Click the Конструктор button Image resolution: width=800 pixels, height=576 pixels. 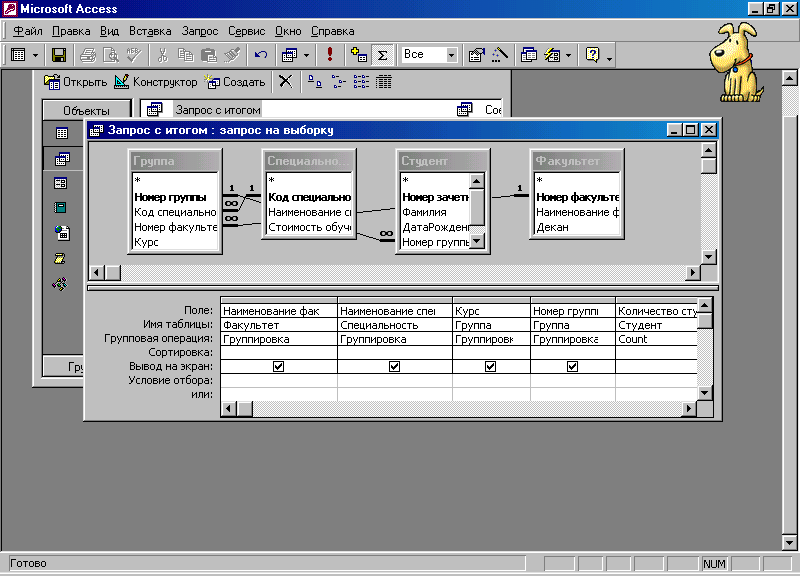[x=156, y=82]
